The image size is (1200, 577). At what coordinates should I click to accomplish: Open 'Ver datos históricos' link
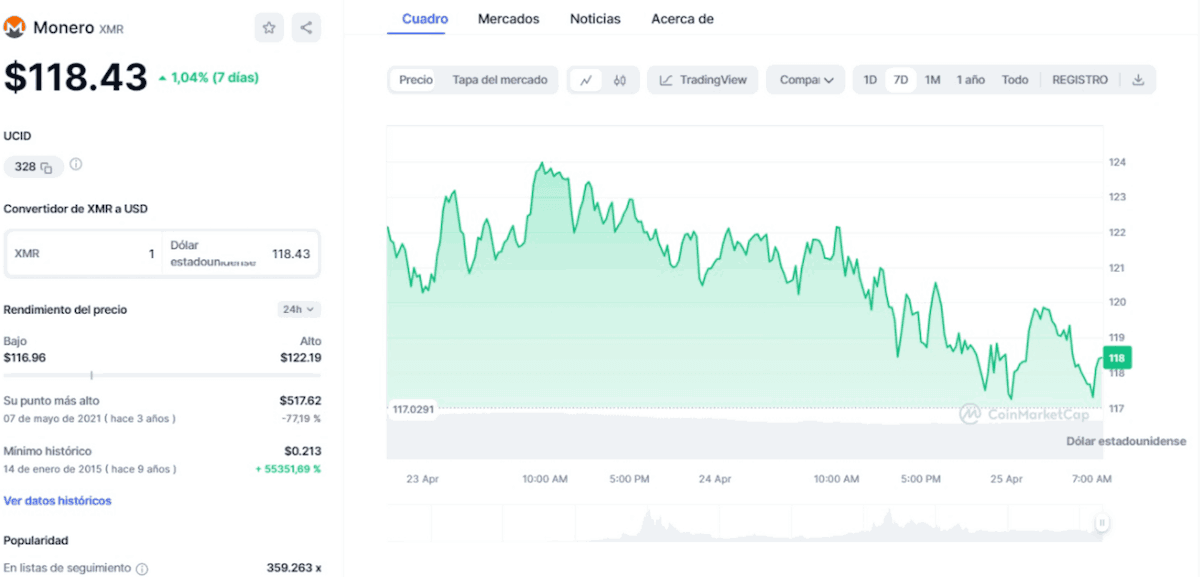(58, 501)
